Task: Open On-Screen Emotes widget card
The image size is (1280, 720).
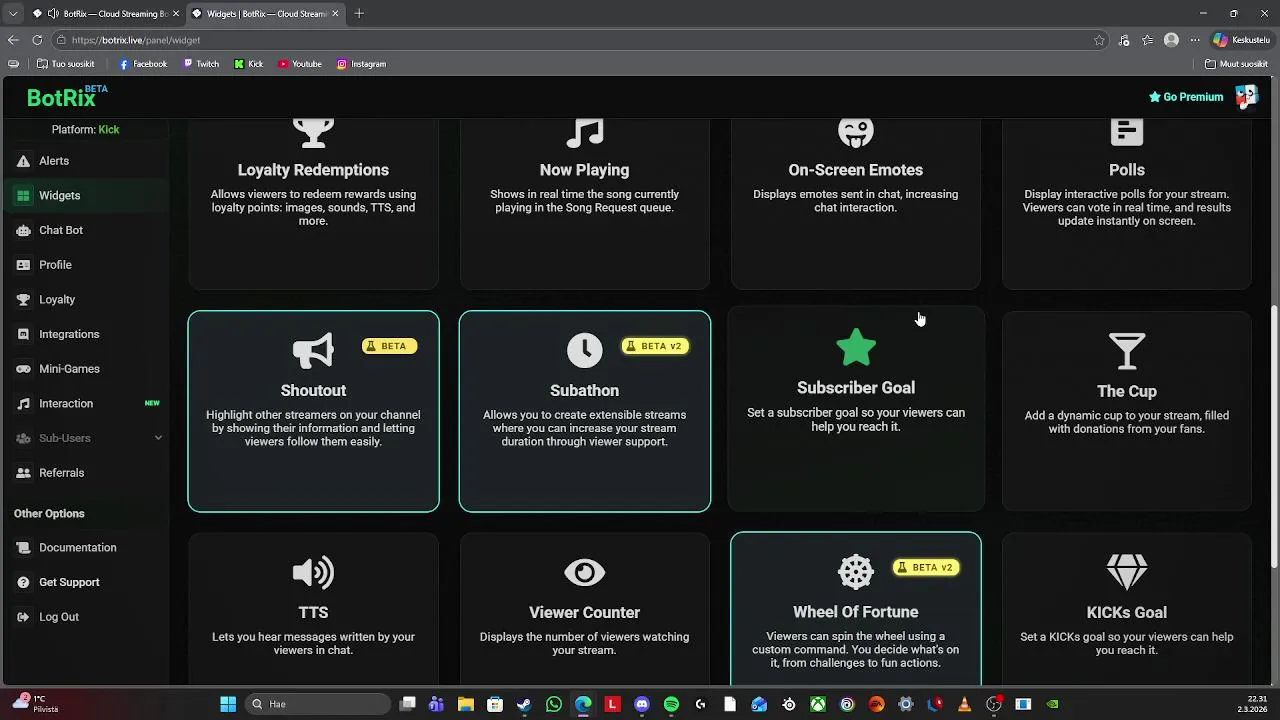Action: click(856, 204)
